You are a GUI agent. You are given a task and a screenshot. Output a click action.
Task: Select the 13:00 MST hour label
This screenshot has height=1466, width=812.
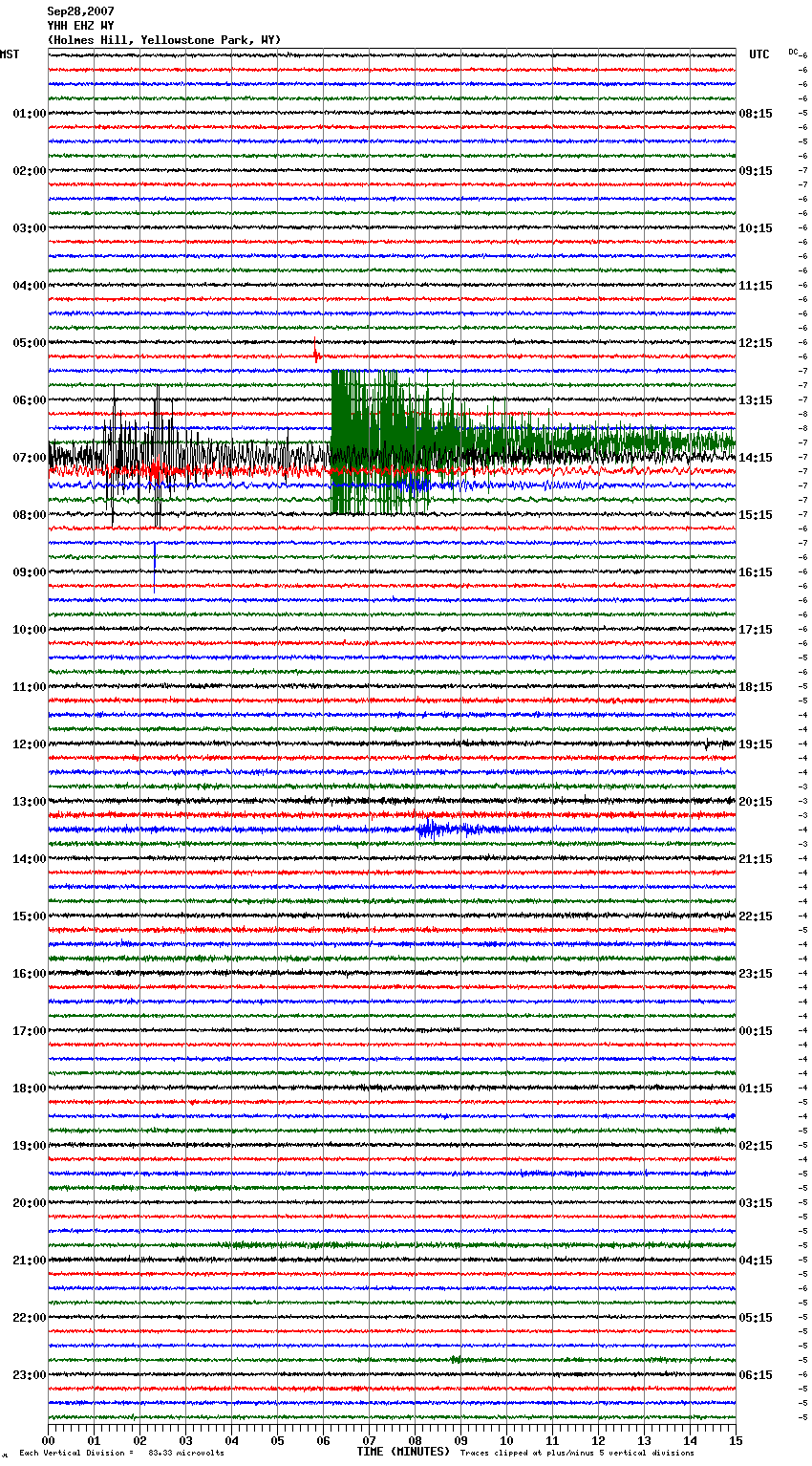click(x=30, y=802)
